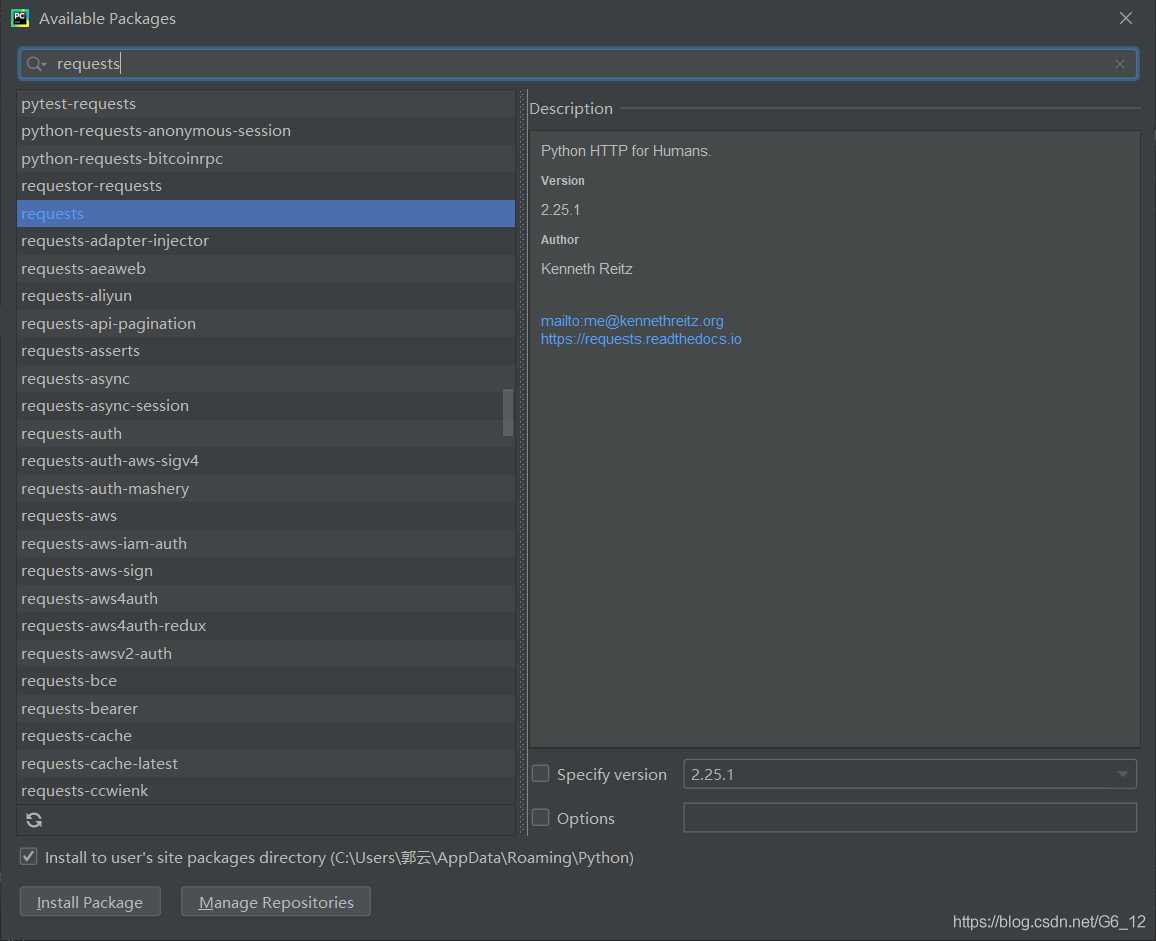
Task: Enable the Specify version checkbox
Action: 541,774
